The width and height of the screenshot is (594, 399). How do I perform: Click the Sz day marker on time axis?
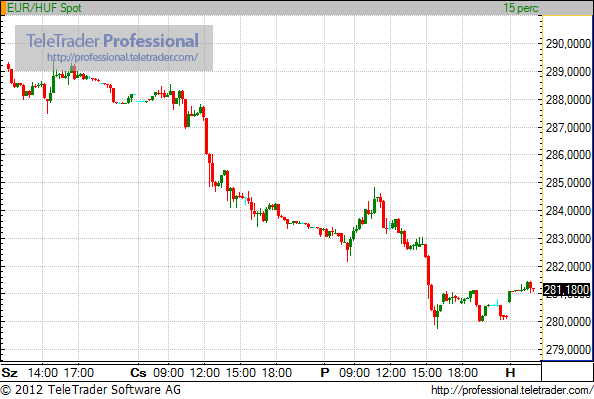[9, 373]
